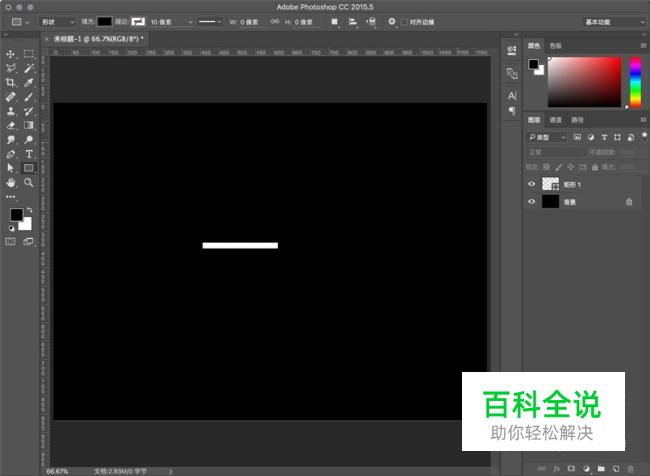
Task: Toggle the smart object layer filter
Action: (631, 137)
